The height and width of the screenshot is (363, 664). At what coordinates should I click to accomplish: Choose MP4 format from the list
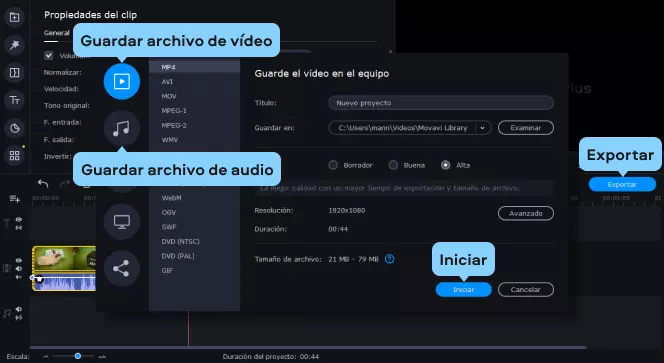194,67
